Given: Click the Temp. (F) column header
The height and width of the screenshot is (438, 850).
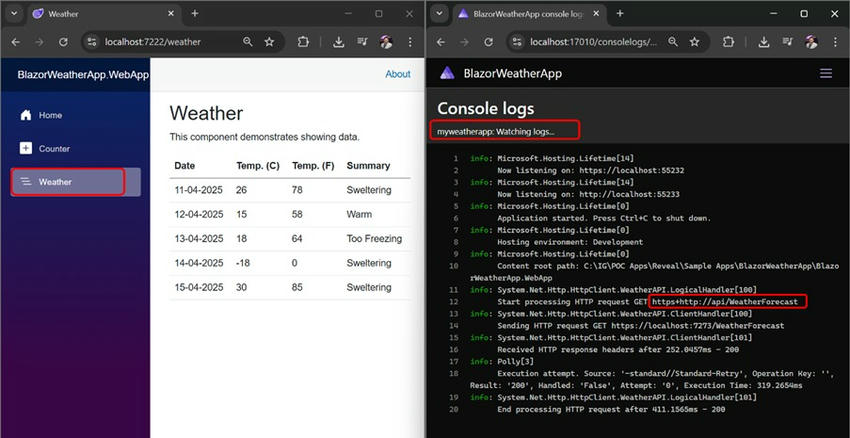Looking at the screenshot, I should [x=313, y=166].
